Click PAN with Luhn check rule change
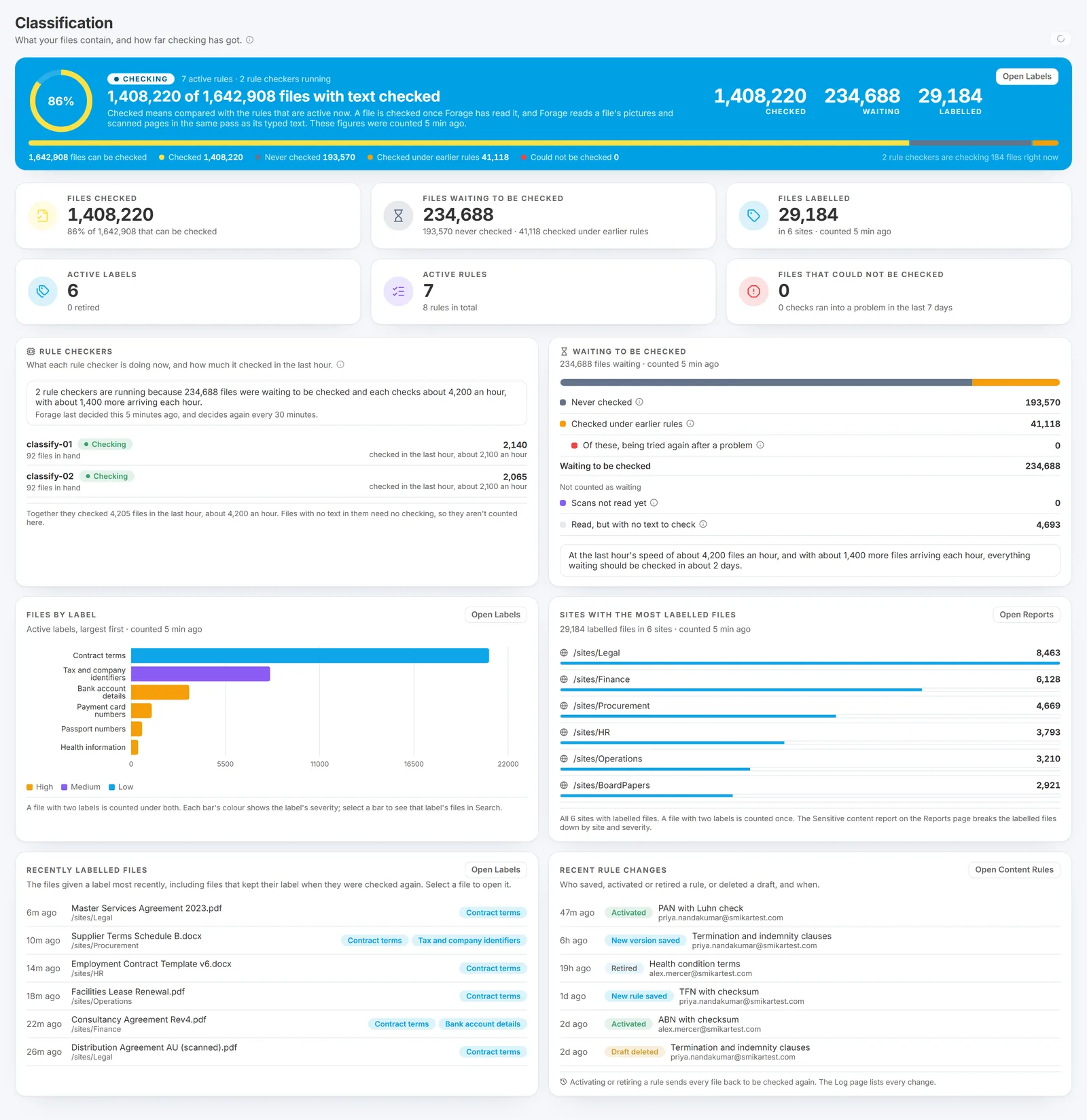1087x1120 pixels. pyautogui.click(x=700, y=908)
